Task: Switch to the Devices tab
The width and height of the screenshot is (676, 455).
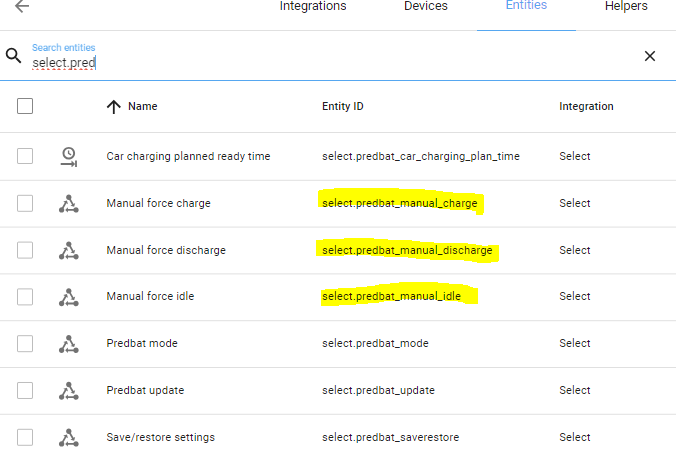Action: 426,6
